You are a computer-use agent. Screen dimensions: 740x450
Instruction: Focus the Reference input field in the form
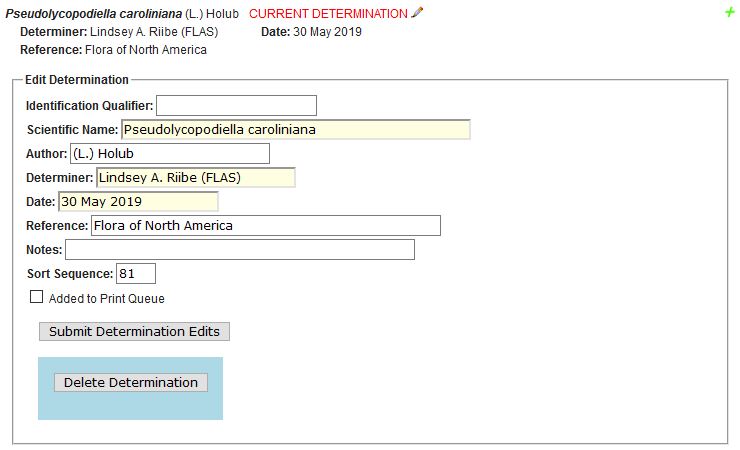(265, 226)
